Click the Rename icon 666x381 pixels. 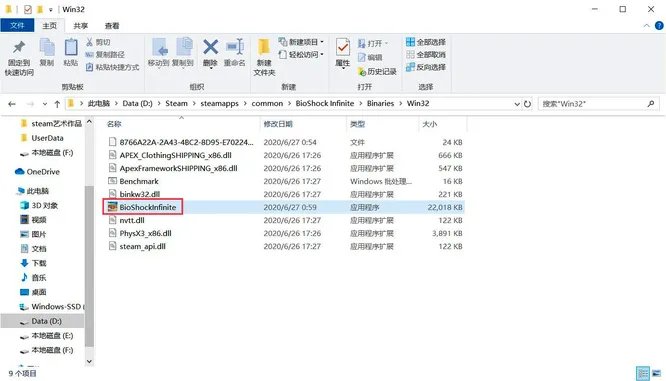tap(235, 47)
